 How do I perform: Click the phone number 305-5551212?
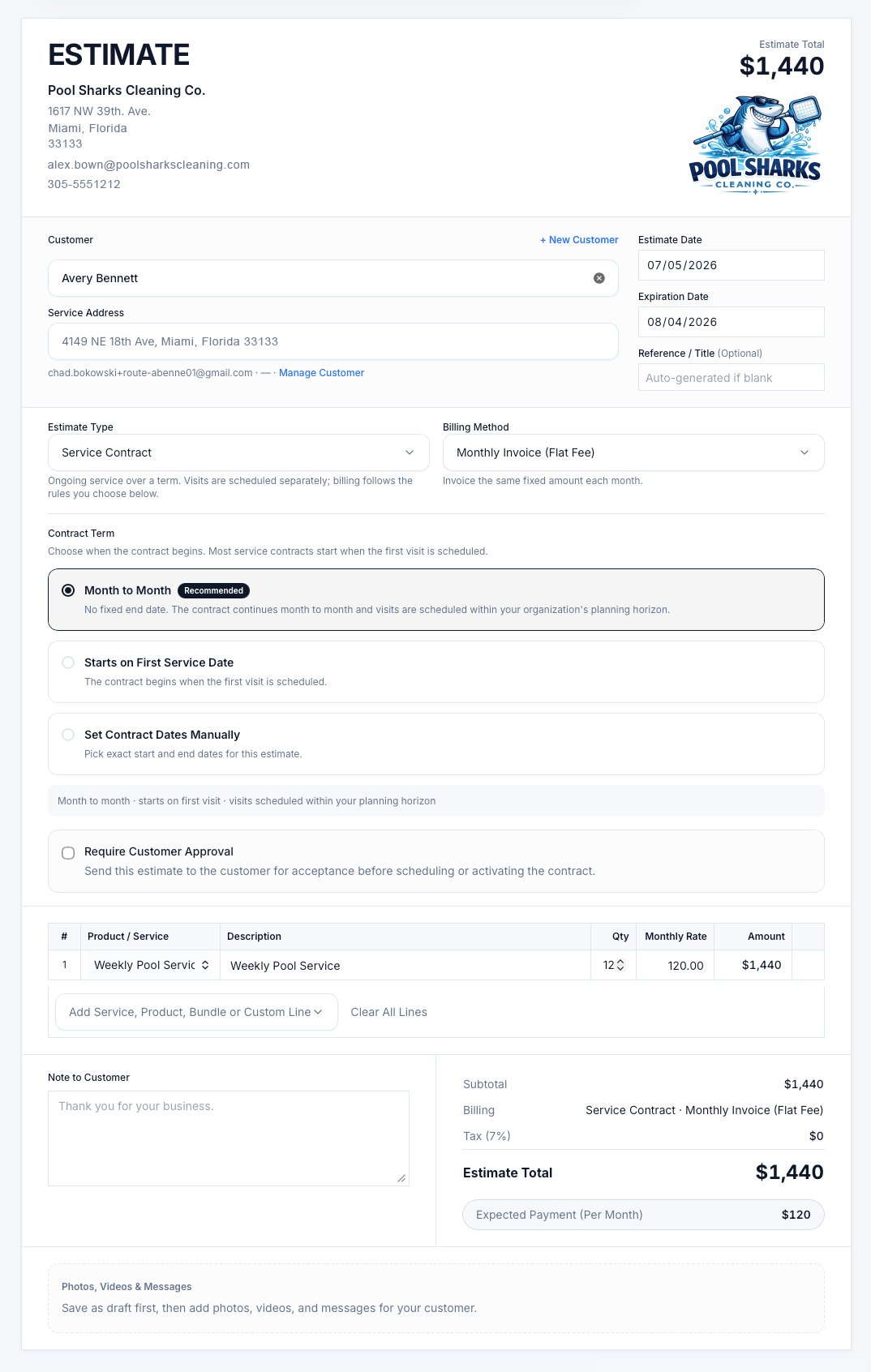(x=84, y=184)
